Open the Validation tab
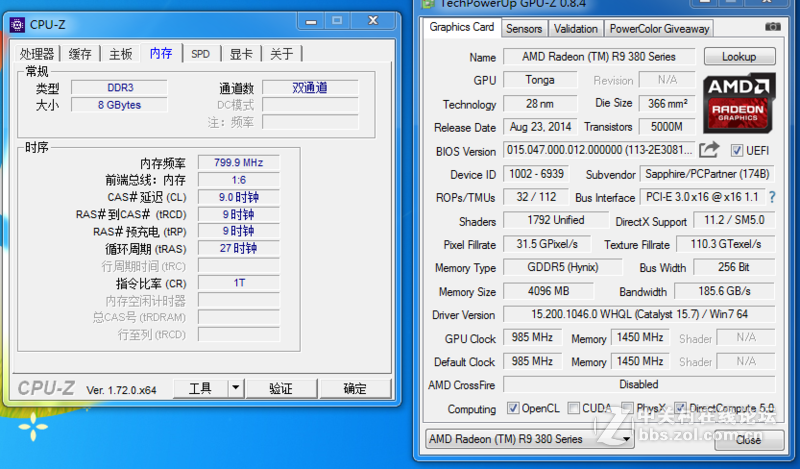This screenshot has width=800, height=469. (x=576, y=29)
